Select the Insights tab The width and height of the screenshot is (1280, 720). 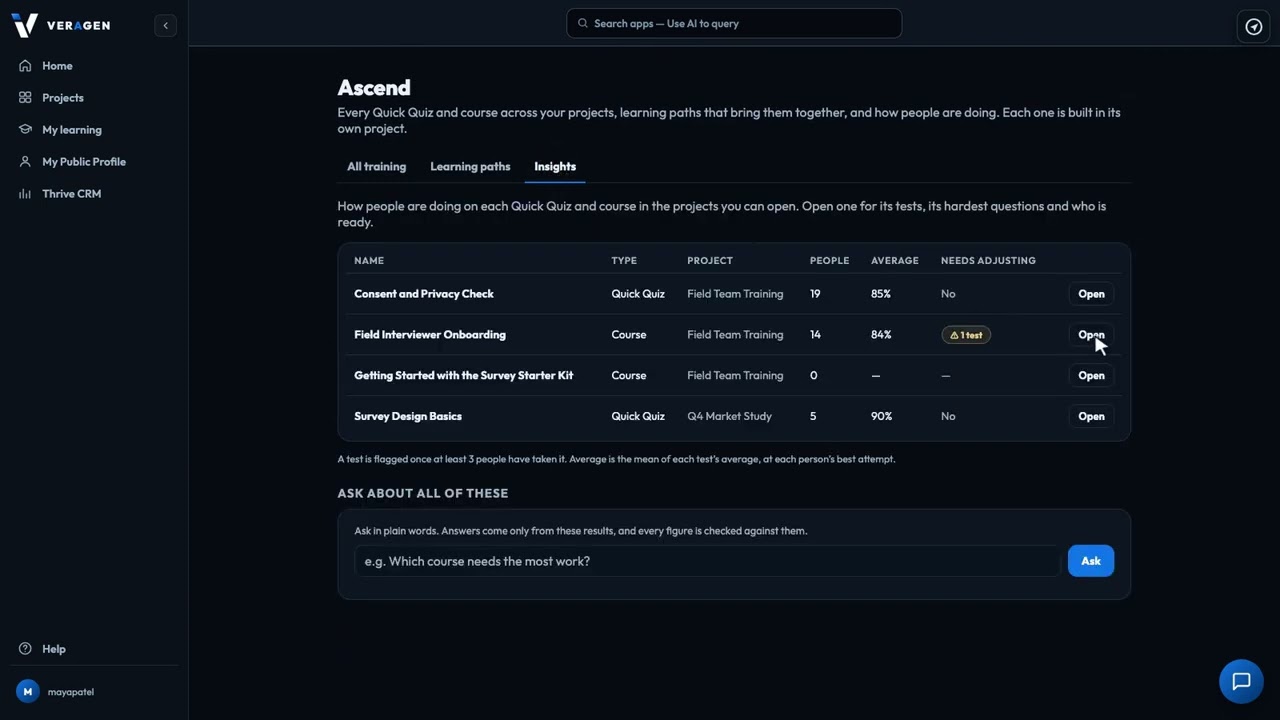[x=555, y=167]
